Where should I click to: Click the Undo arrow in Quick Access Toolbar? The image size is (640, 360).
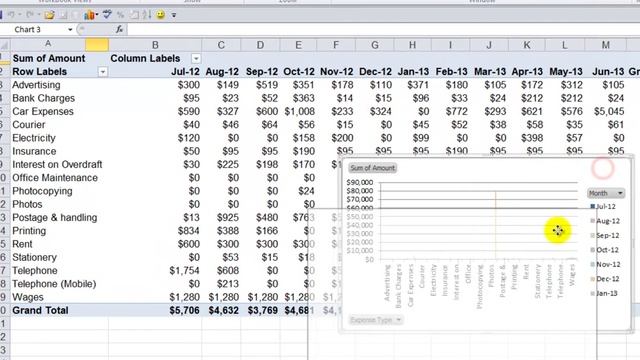click(11, 15)
